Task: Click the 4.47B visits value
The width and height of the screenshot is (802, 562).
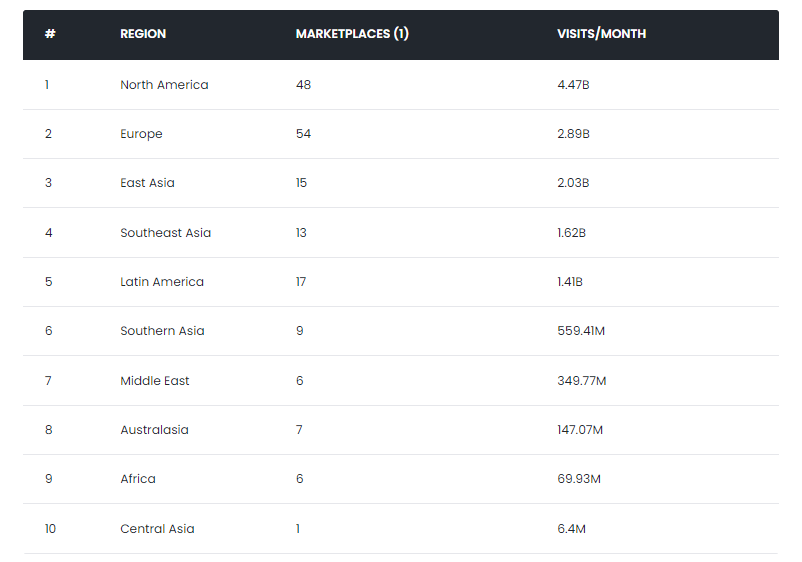Action: coord(573,85)
